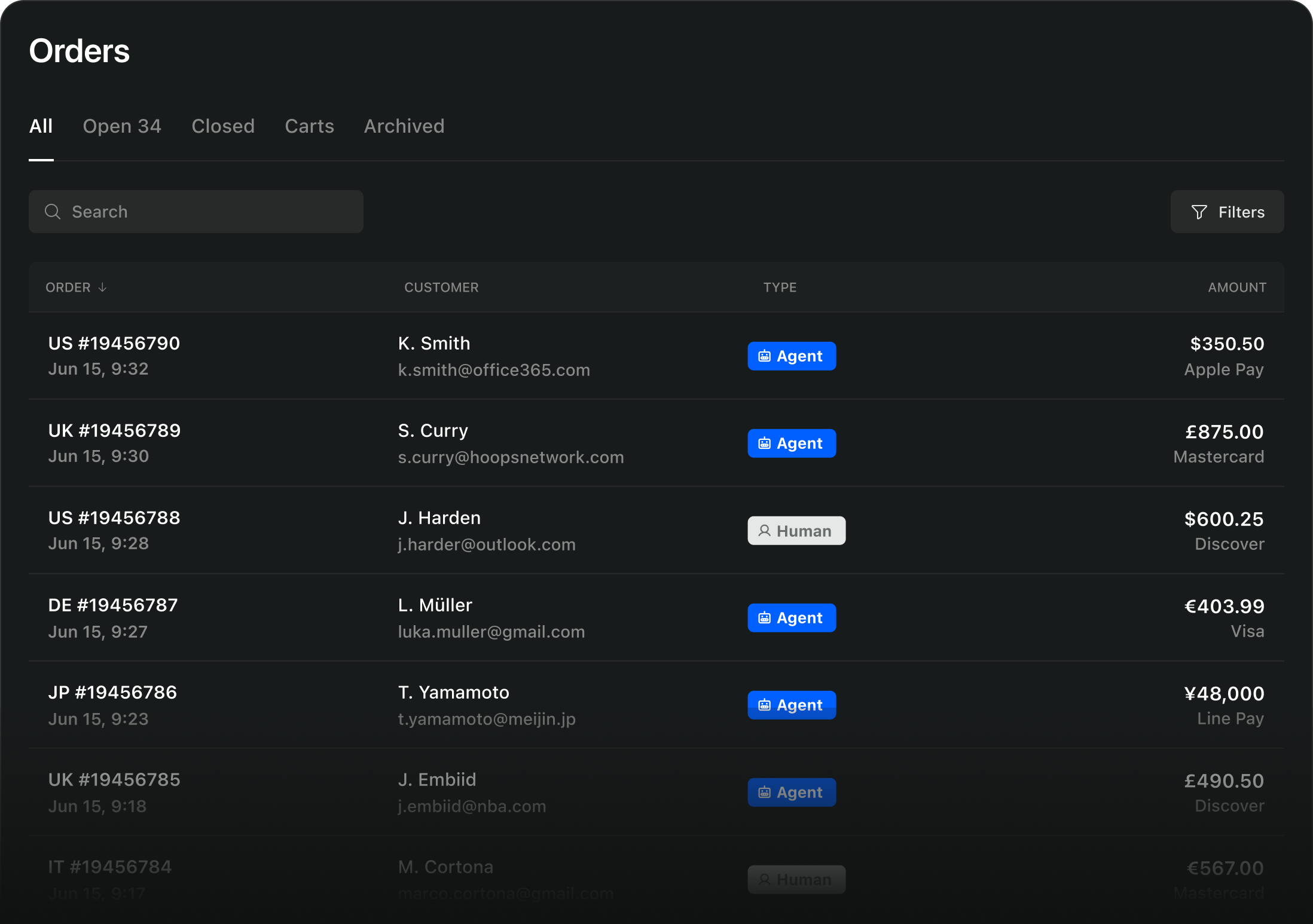Click the Agent badge for L. Müller

791,618
